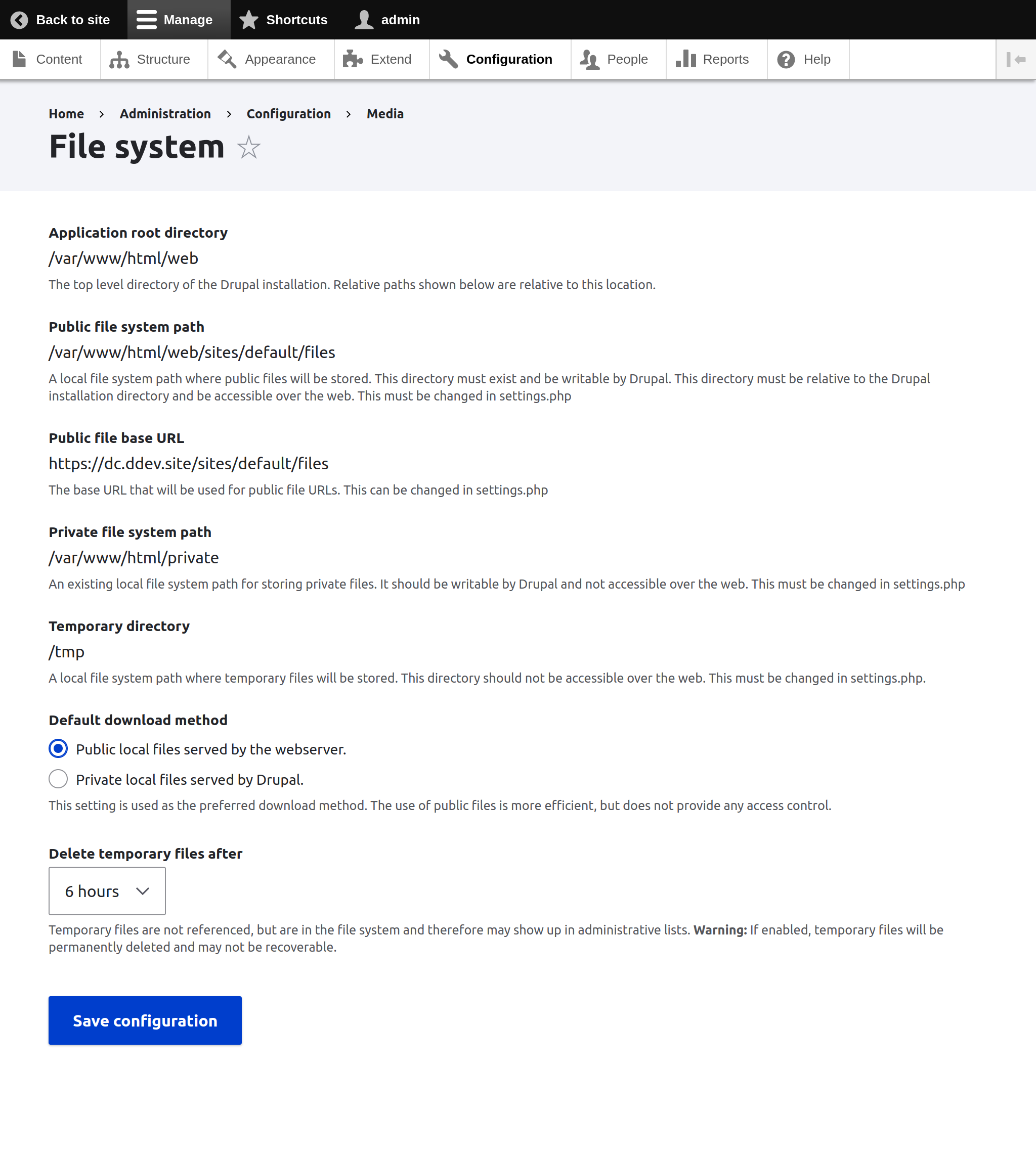The width and height of the screenshot is (1036, 1159).
Task: Toggle the Manage hamburger menu icon
Action: point(146,20)
